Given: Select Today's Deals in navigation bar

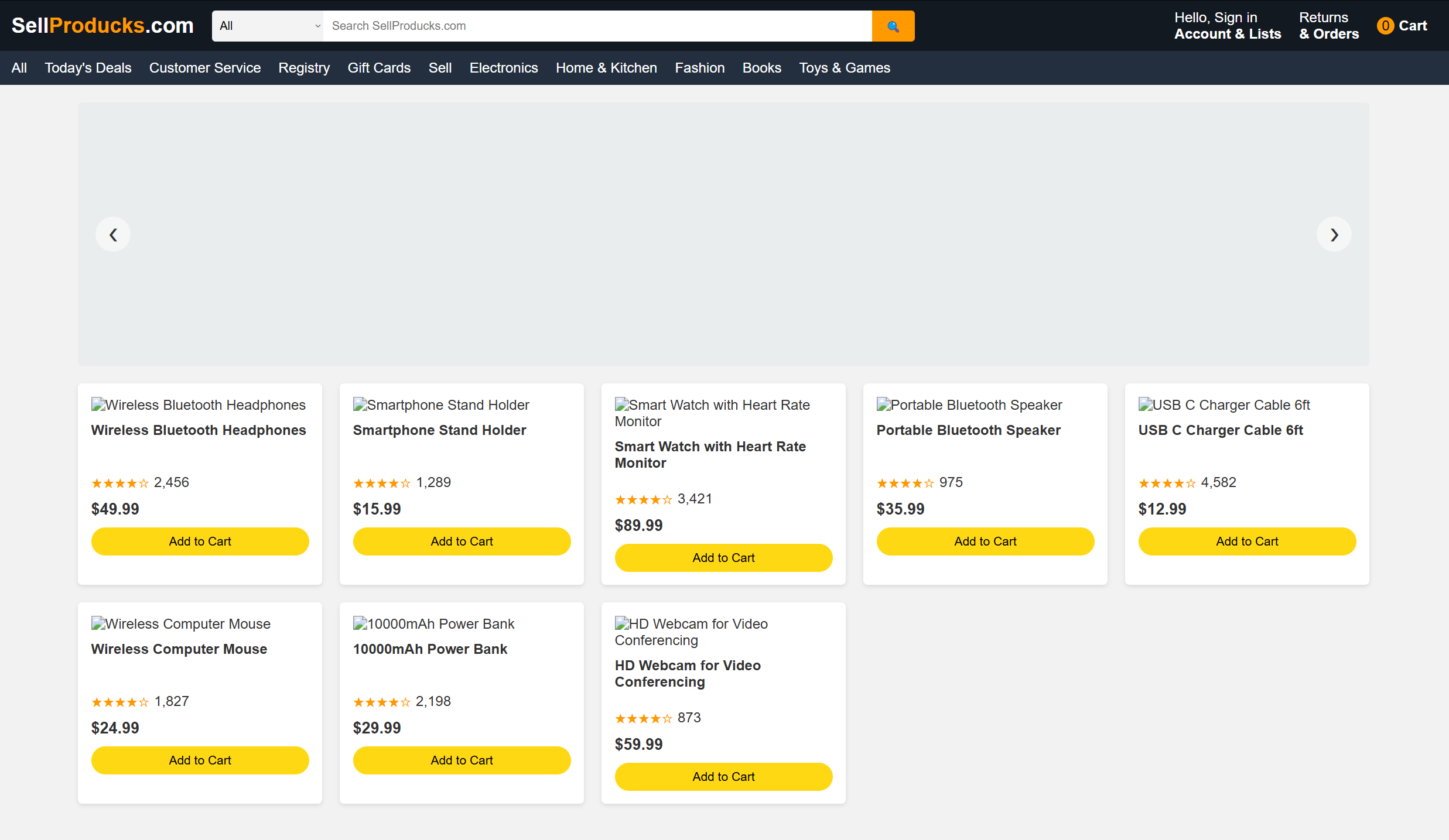Looking at the screenshot, I should click(88, 68).
